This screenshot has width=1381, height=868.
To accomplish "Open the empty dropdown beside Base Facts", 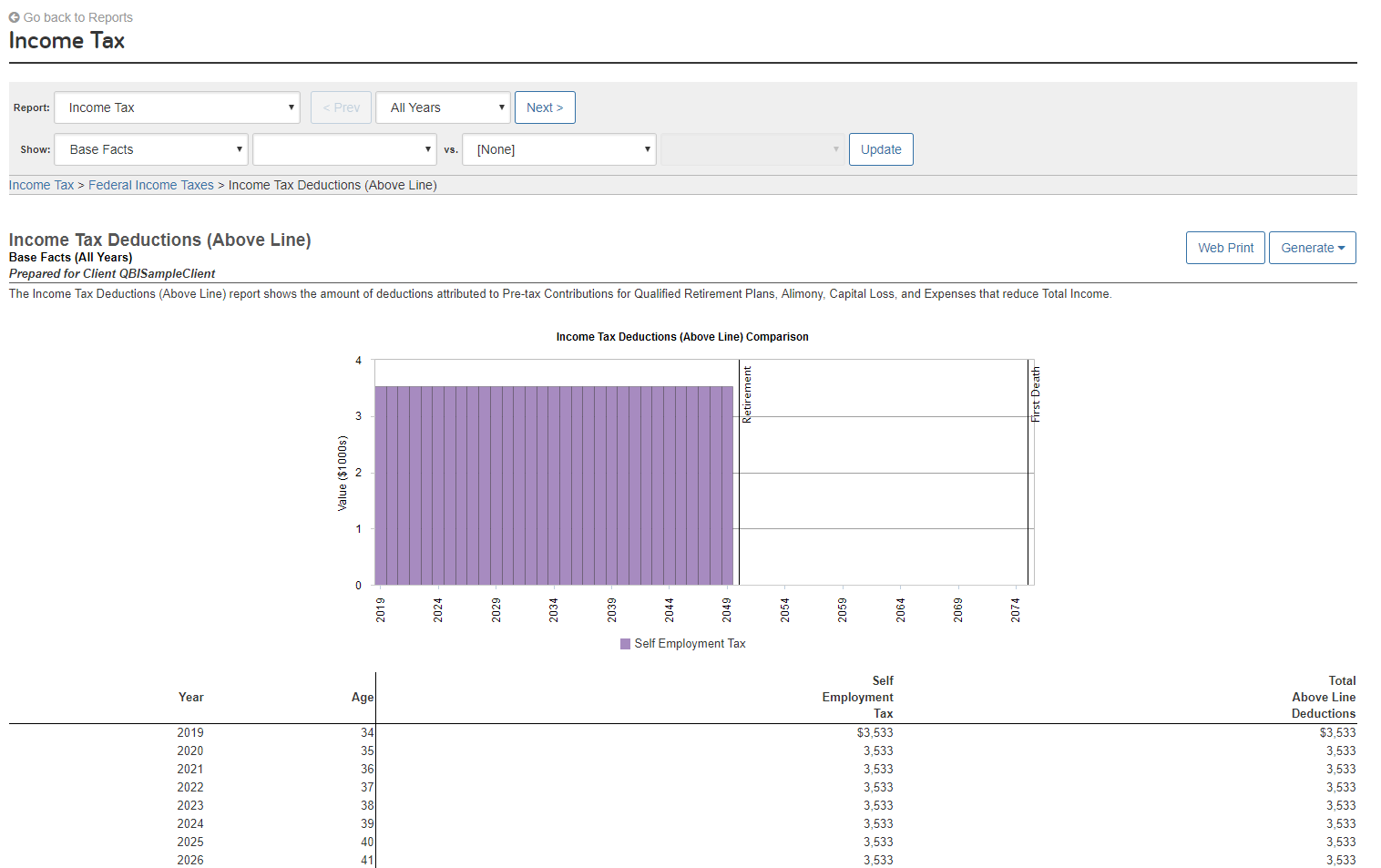I will [344, 149].
